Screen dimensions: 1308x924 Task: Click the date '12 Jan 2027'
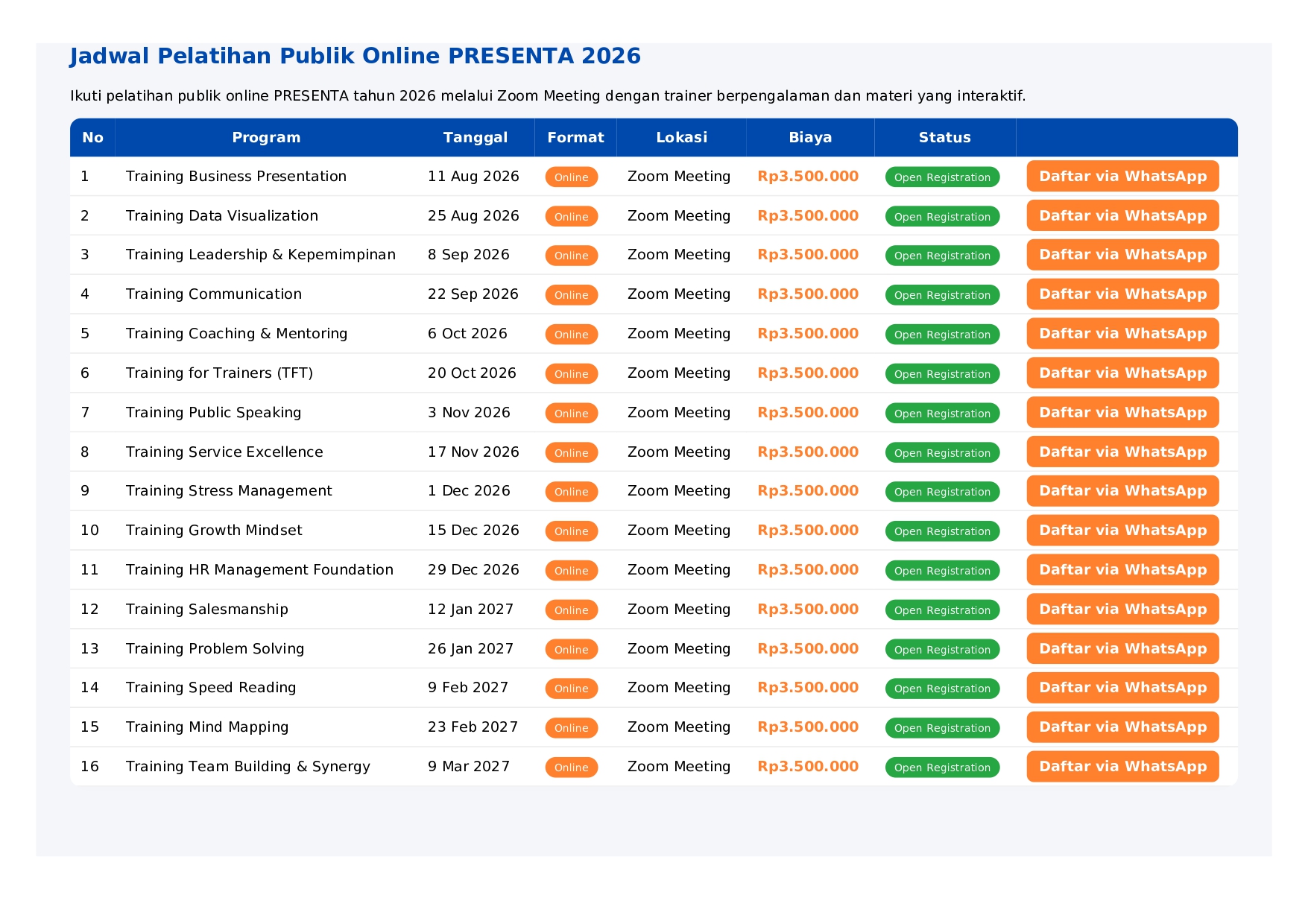[x=471, y=610]
